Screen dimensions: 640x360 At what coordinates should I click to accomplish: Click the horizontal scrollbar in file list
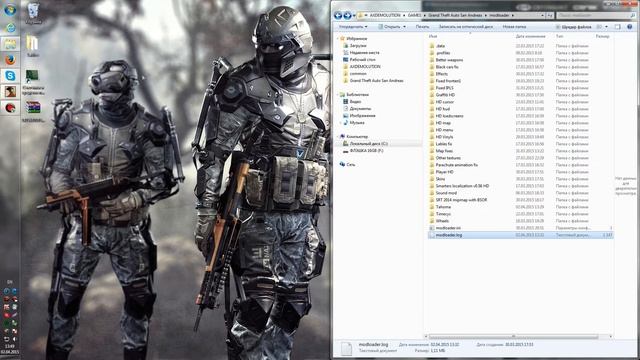513,336
